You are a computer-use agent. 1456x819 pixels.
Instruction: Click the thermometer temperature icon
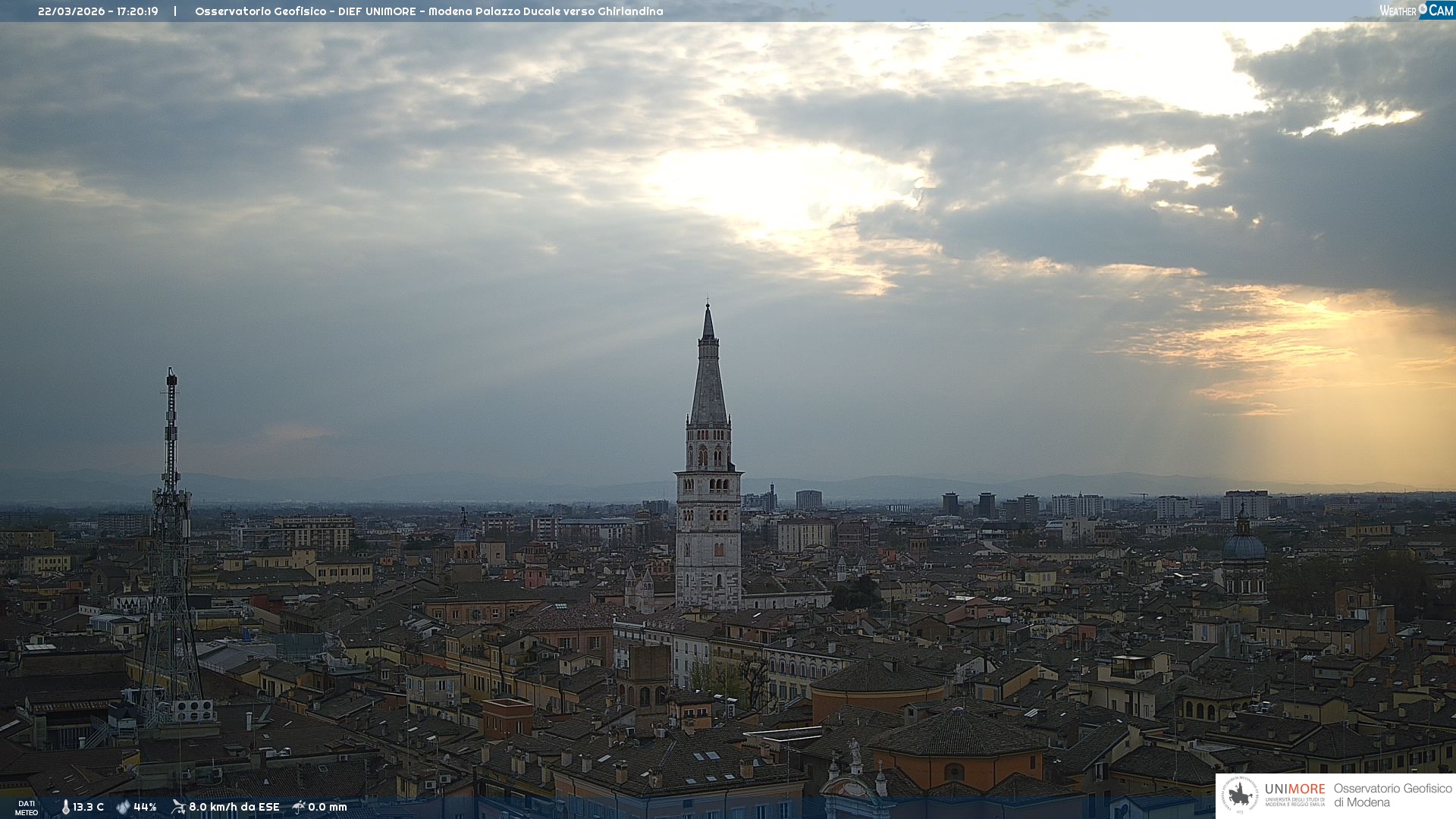[65, 807]
